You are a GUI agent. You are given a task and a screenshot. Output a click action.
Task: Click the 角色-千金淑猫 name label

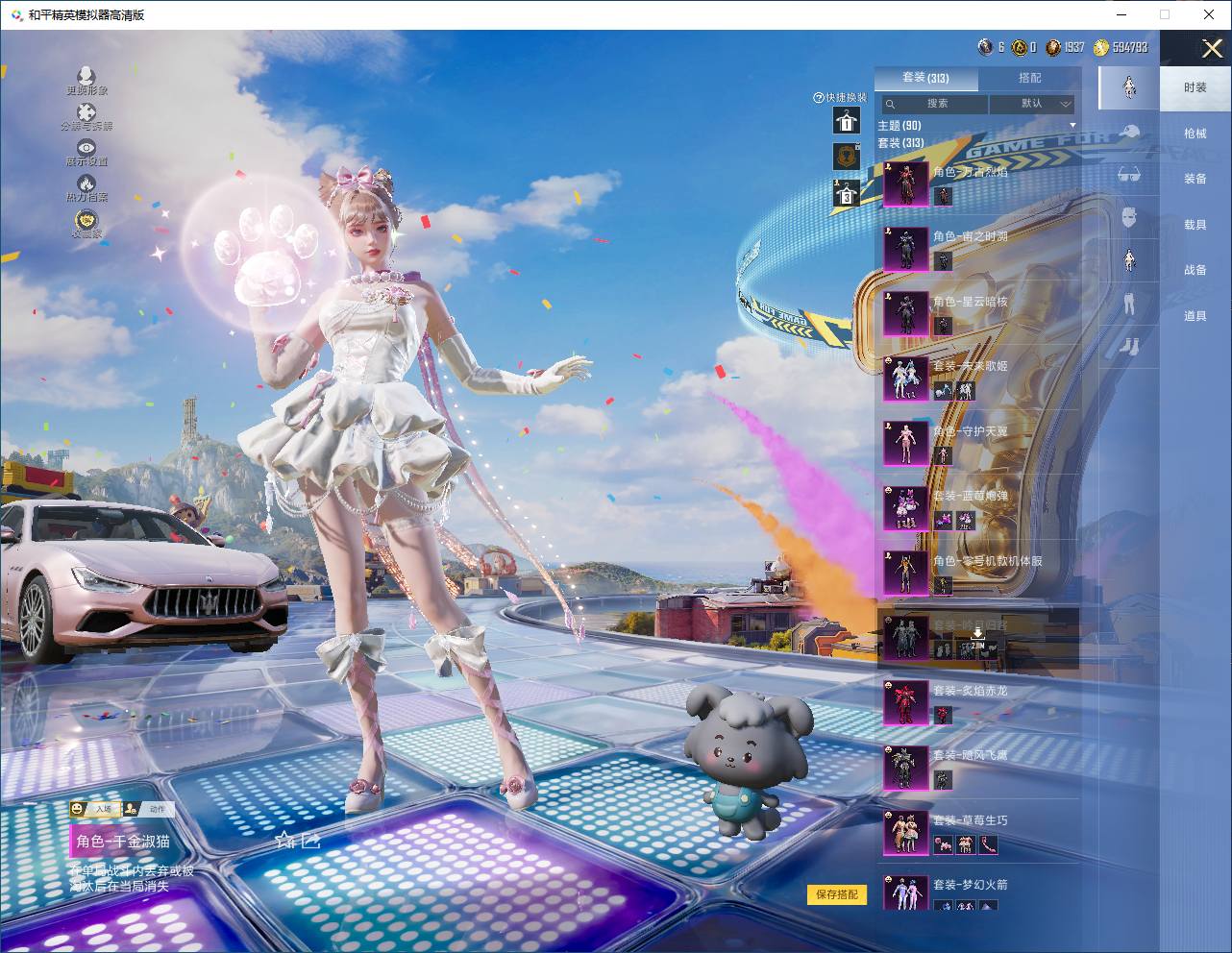click(x=123, y=842)
